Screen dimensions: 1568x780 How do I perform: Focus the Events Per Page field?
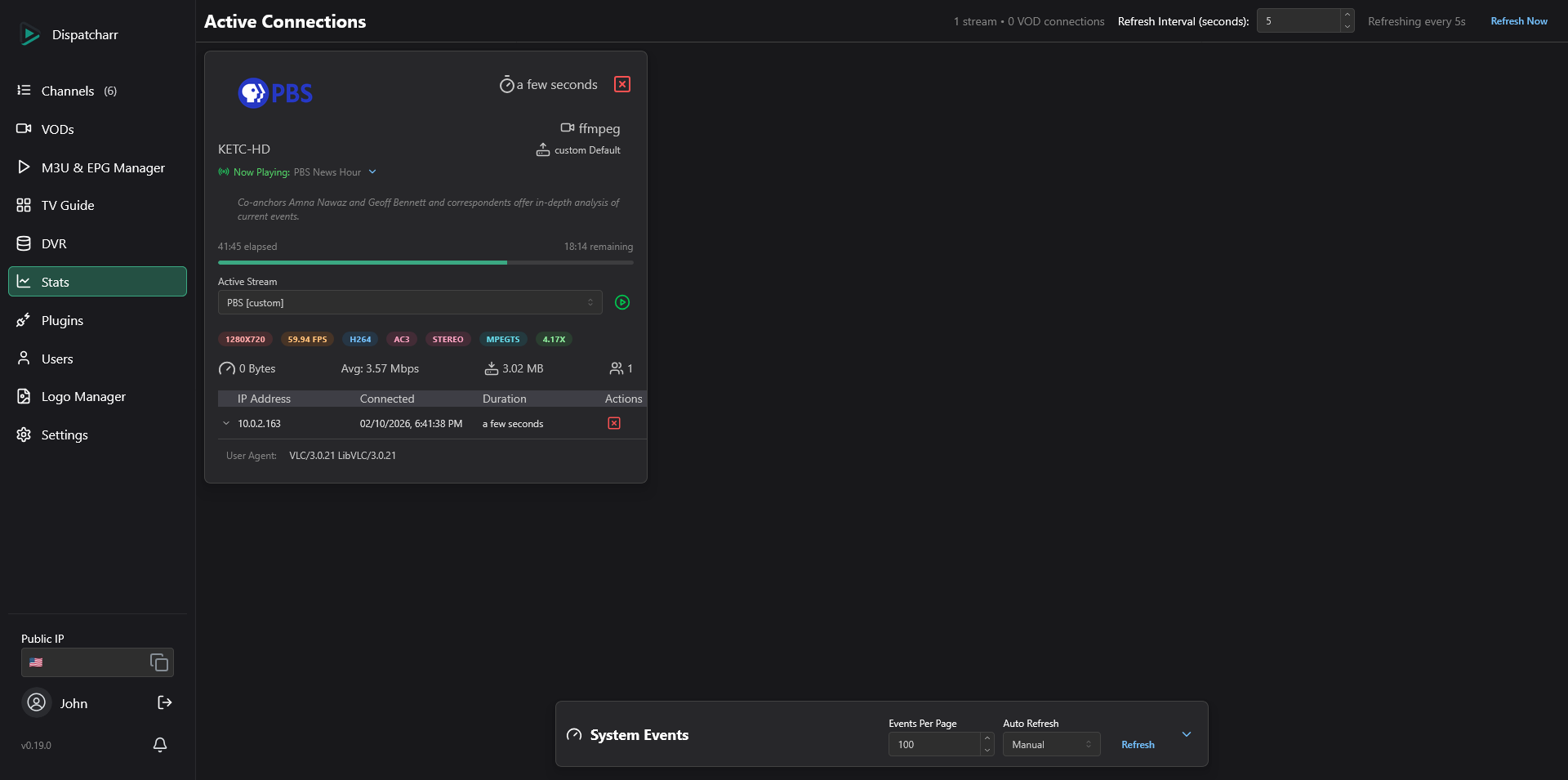coord(934,744)
